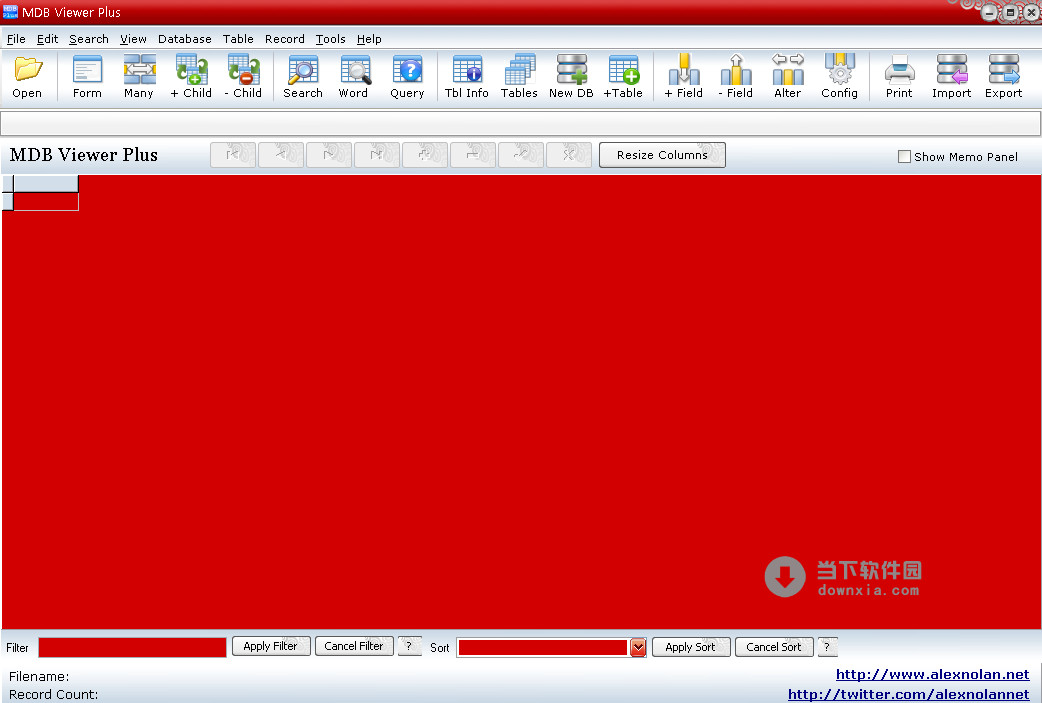Screen dimensions: 1042x703
Task: Click the Resize Columns button
Action: 662,155
